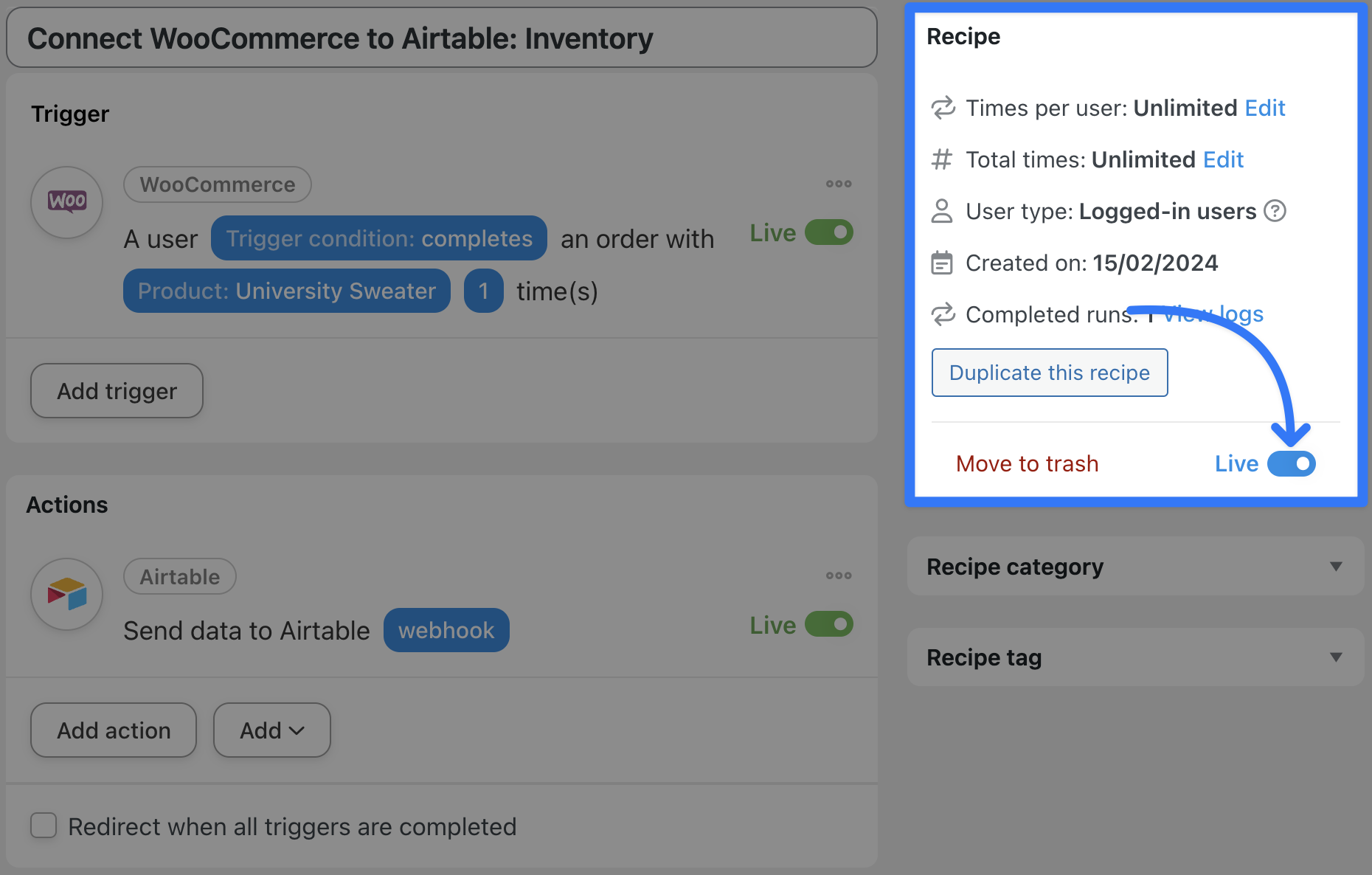Click the WooCommerce logo icon

point(67,201)
